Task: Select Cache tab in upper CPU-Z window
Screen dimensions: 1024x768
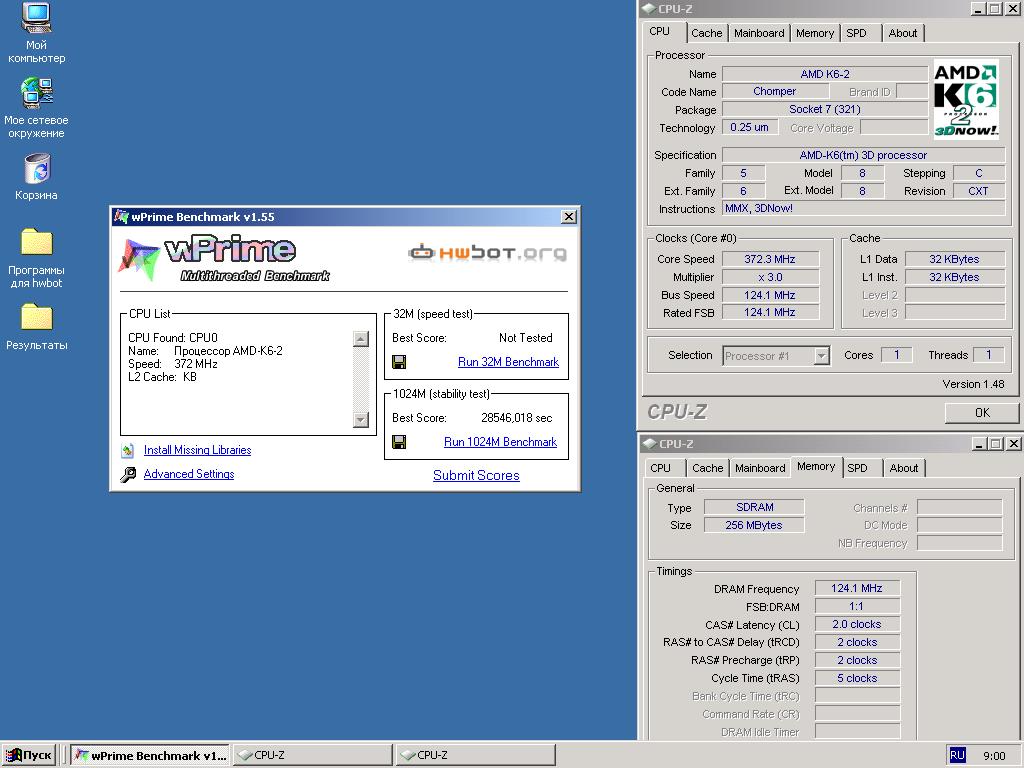Action: [x=707, y=33]
